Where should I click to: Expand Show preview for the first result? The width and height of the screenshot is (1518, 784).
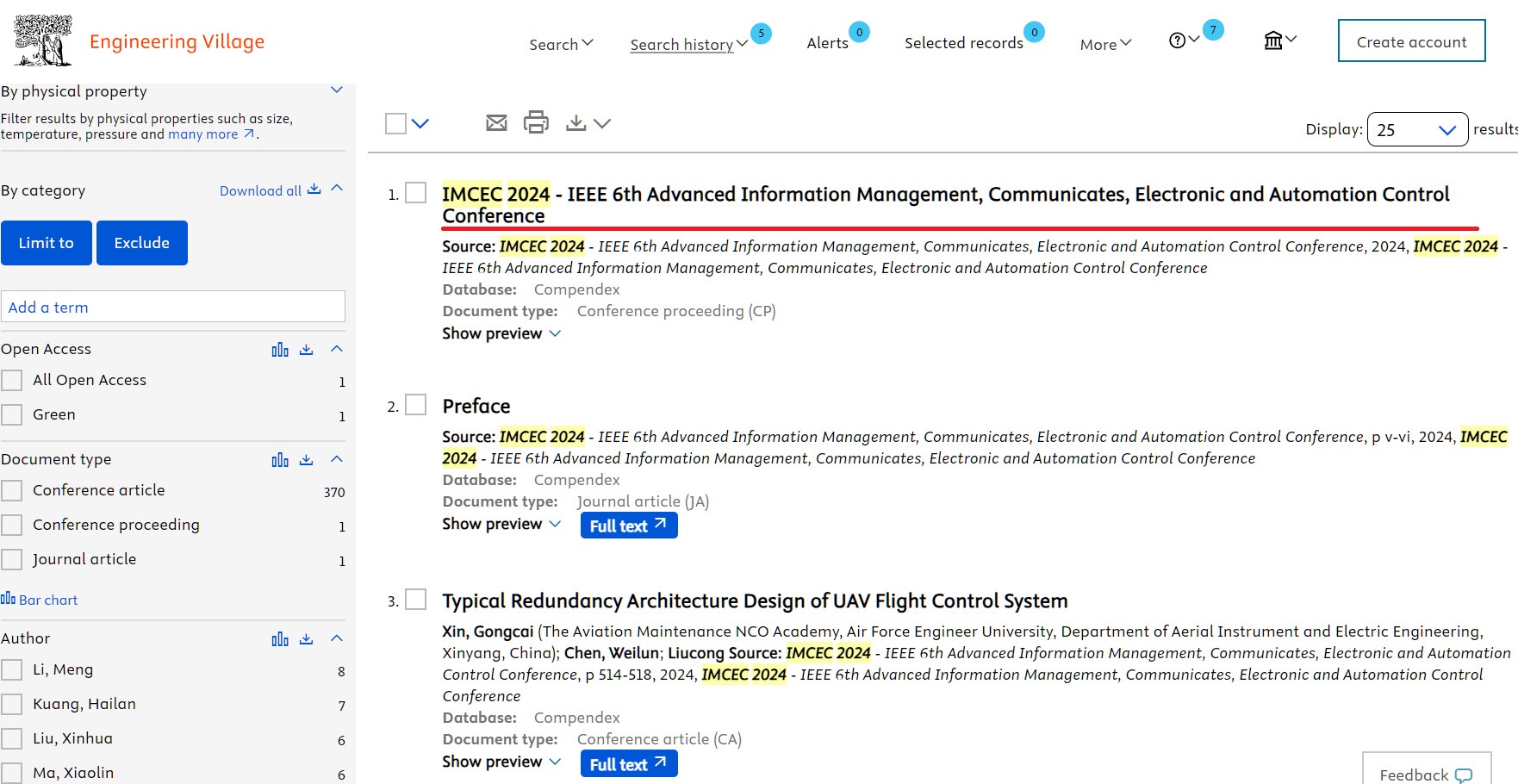coord(501,333)
